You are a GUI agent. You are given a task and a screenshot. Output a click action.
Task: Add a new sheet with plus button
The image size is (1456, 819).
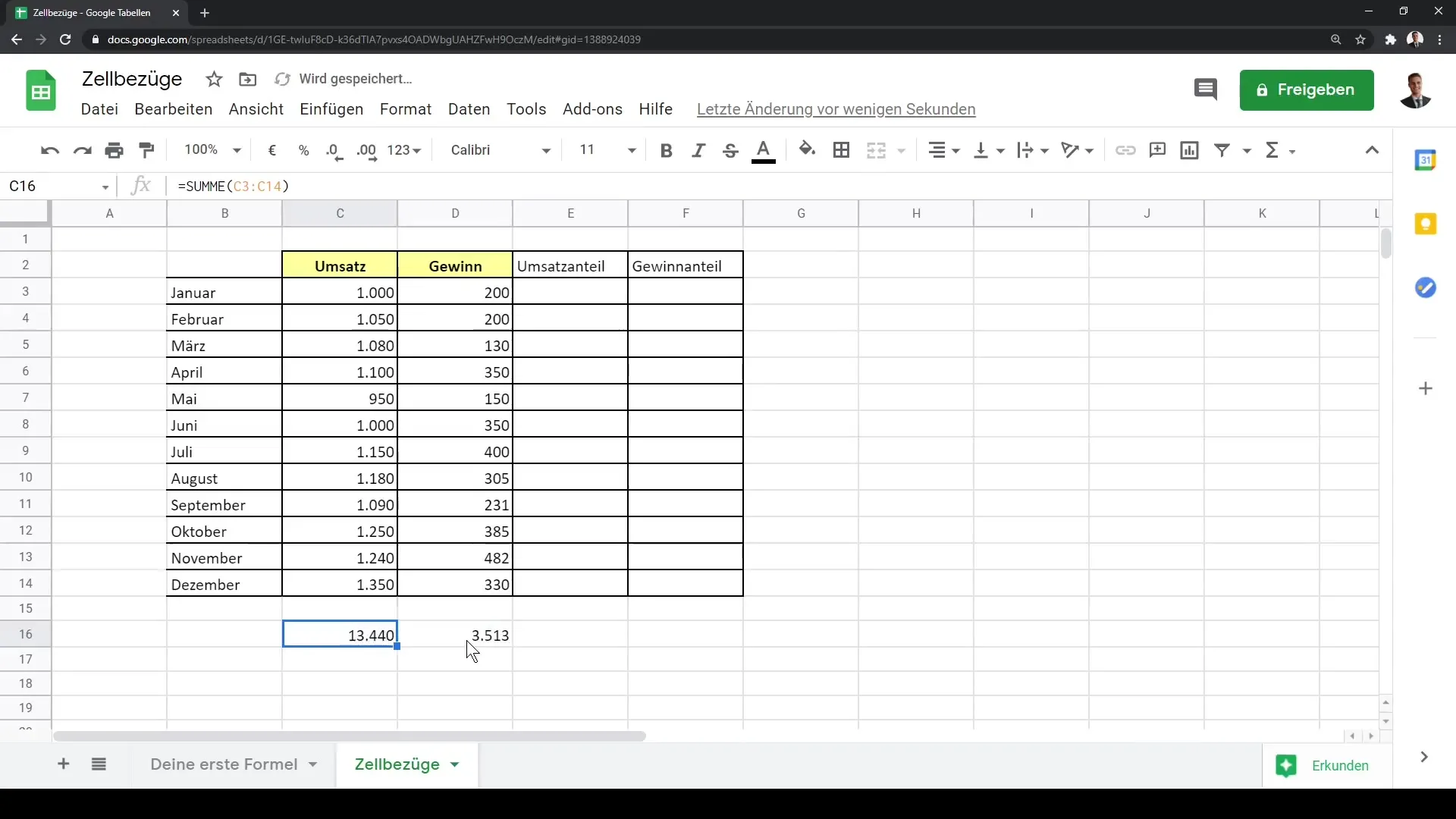pyautogui.click(x=64, y=764)
